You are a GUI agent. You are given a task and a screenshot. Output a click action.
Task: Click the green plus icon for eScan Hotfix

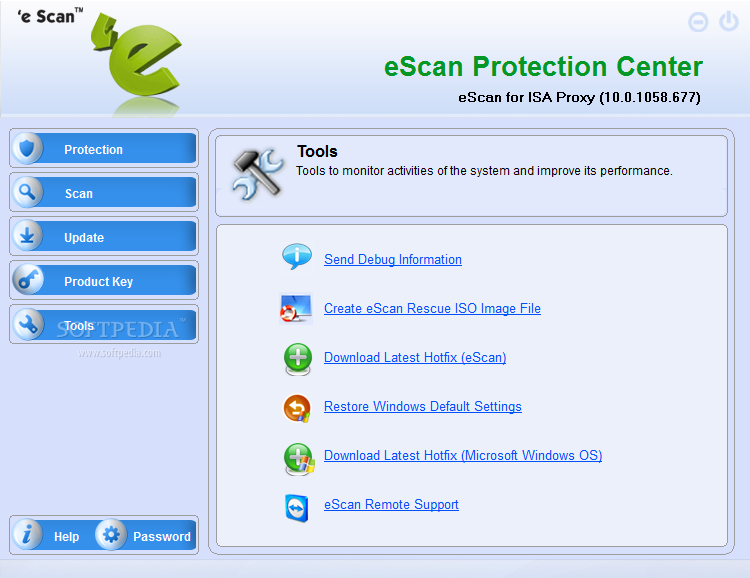point(298,359)
